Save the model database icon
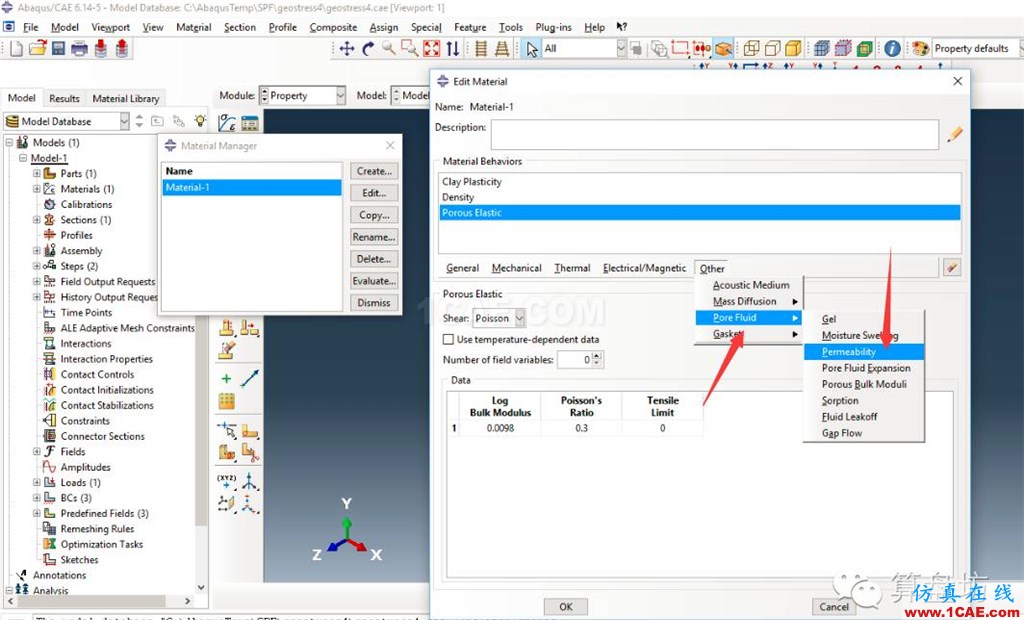Screen dimensions: 1024x620 [x=58, y=48]
